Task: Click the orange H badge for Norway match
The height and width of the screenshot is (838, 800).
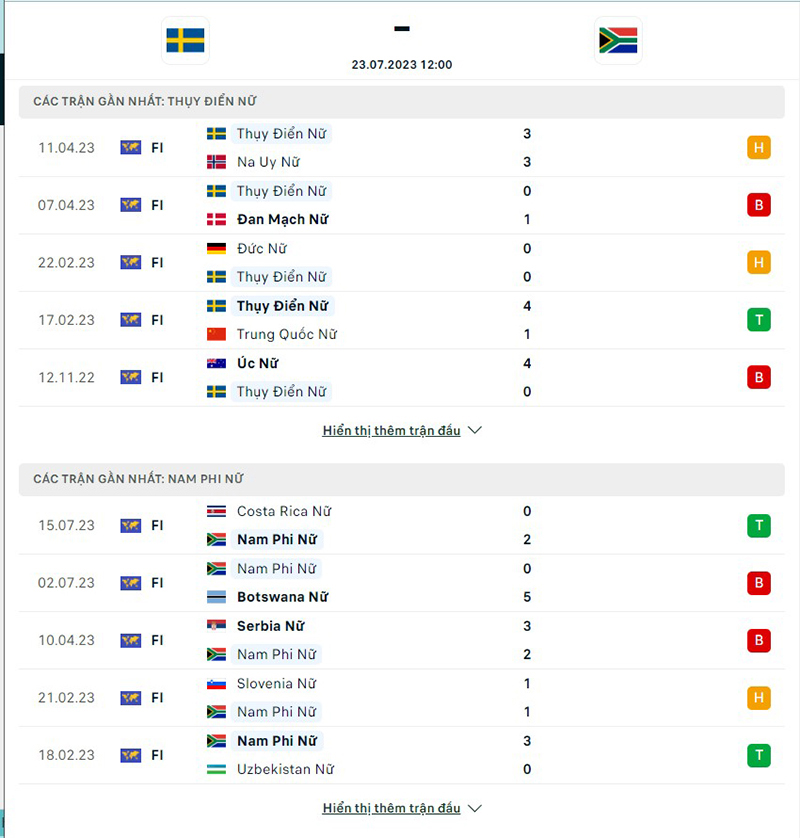Action: 759,148
